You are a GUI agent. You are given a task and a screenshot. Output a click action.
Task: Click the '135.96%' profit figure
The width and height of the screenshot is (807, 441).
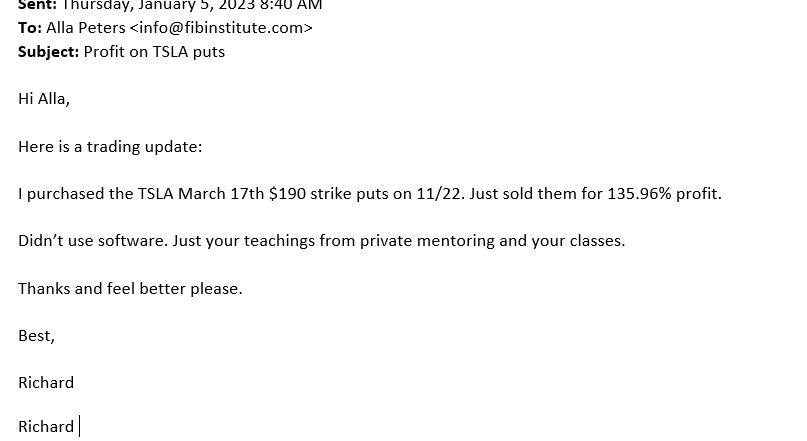tap(639, 194)
